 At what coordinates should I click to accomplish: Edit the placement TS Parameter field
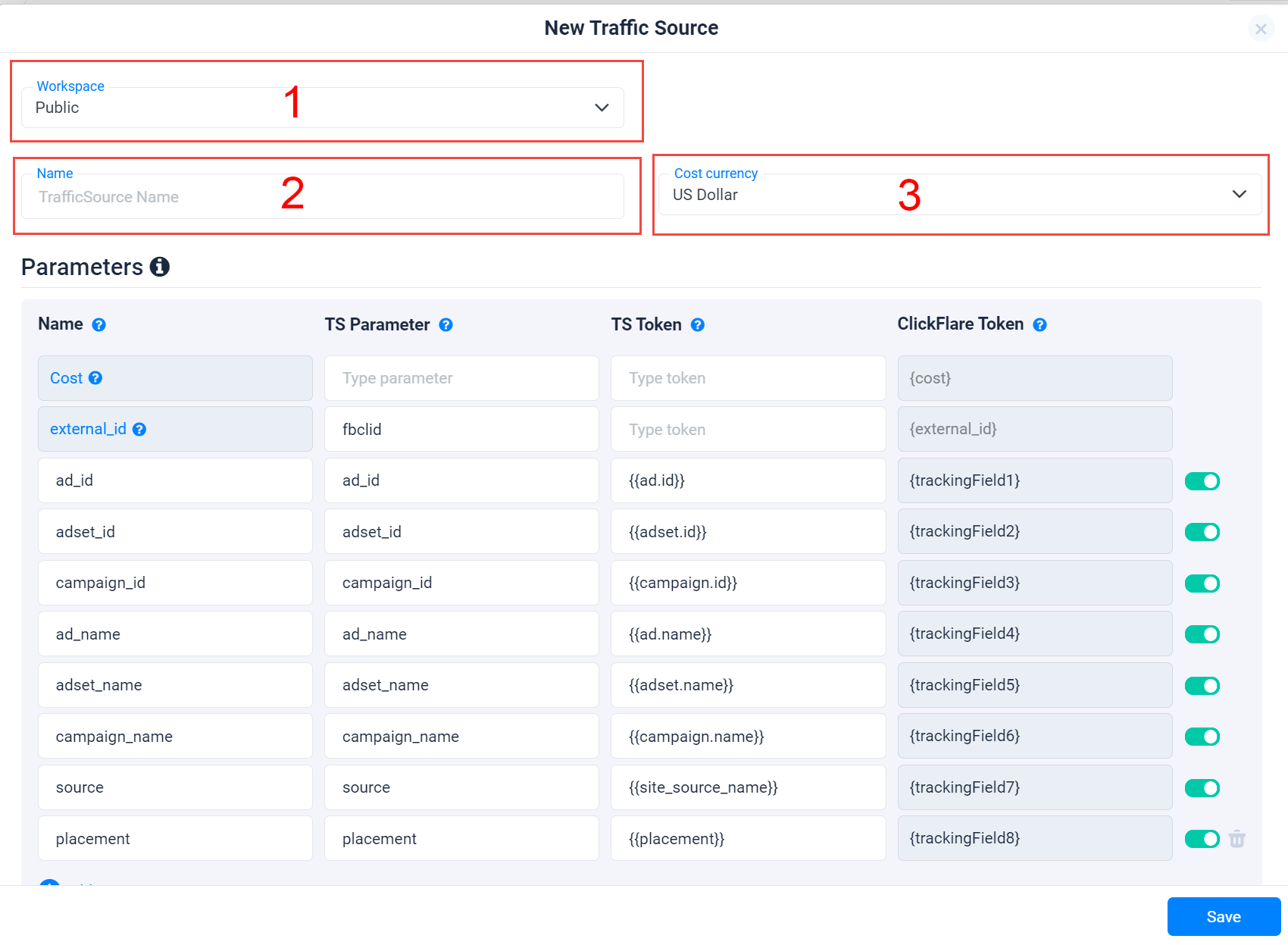(461, 838)
